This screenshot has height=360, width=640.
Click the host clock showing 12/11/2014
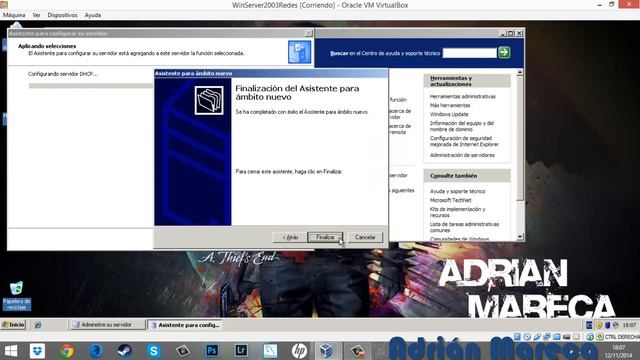pyautogui.click(x=619, y=352)
